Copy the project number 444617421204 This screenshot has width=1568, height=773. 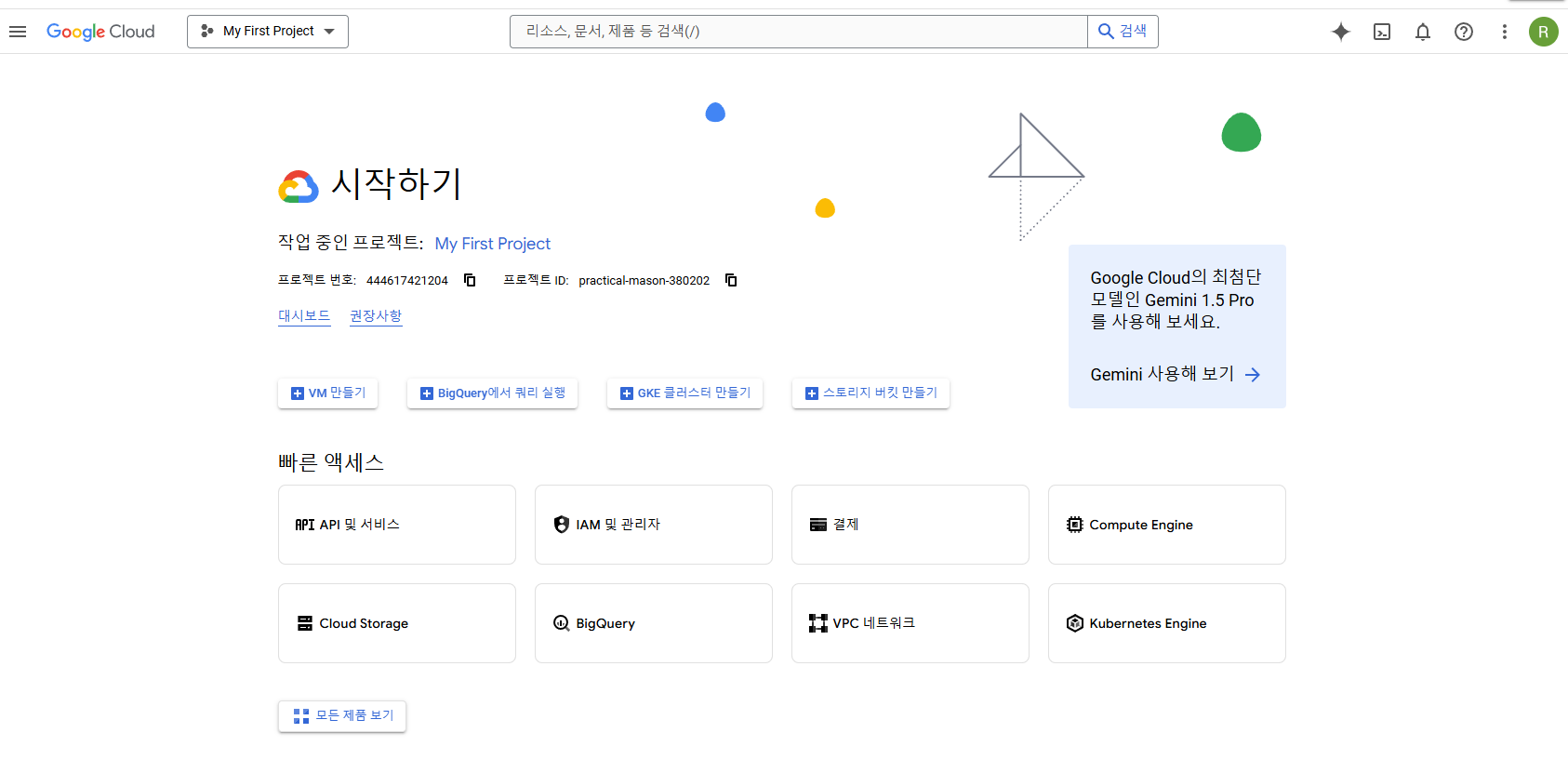point(470,280)
